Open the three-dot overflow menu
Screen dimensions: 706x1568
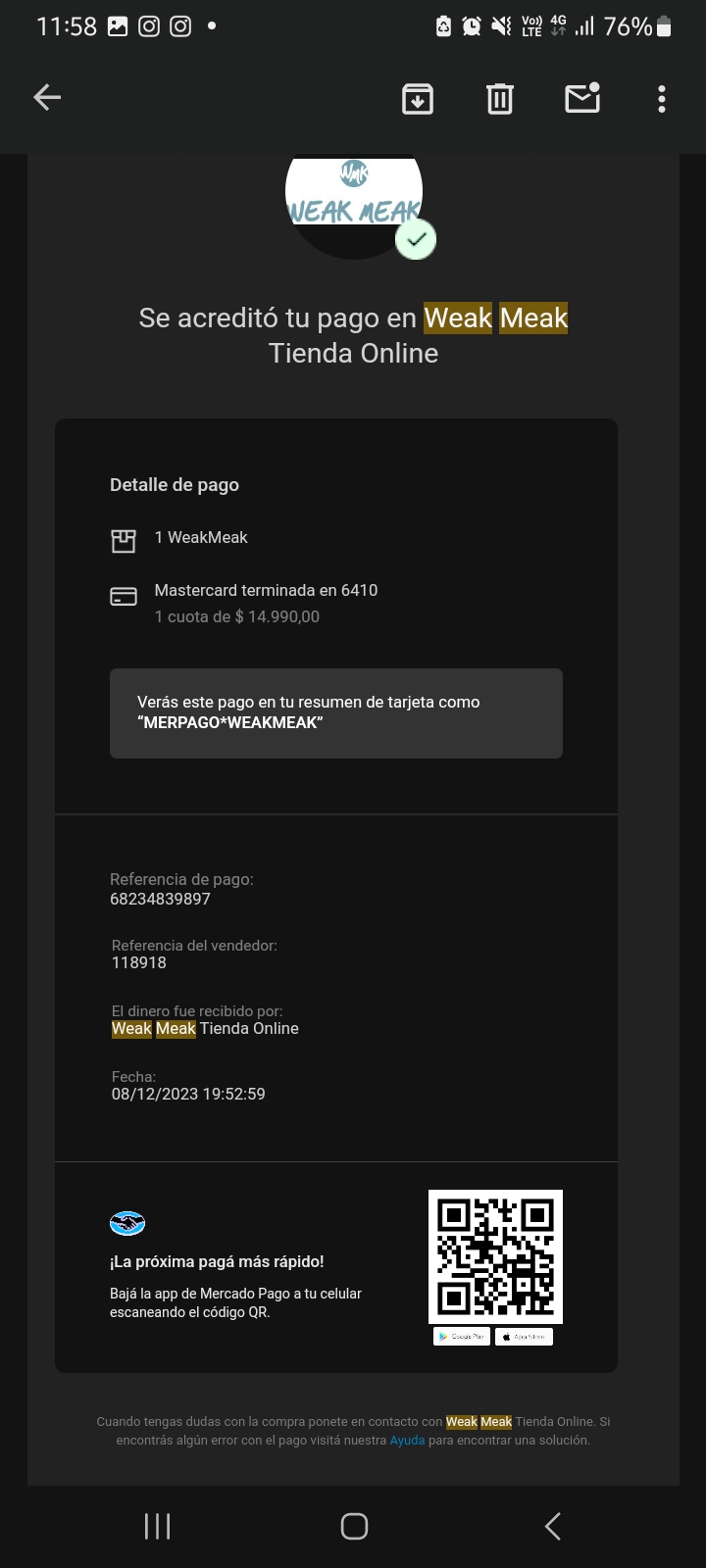tap(662, 98)
